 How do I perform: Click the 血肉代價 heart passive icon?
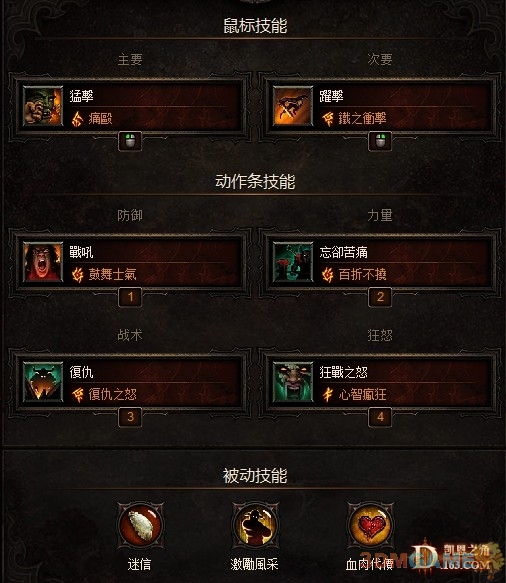tap(370, 525)
